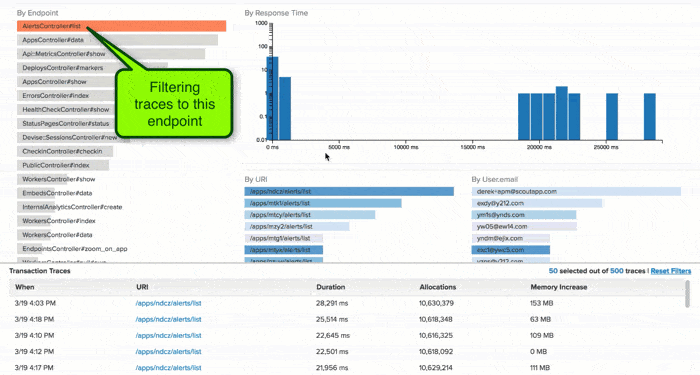Filter by user yw05@ew14.com

click(524, 226)
